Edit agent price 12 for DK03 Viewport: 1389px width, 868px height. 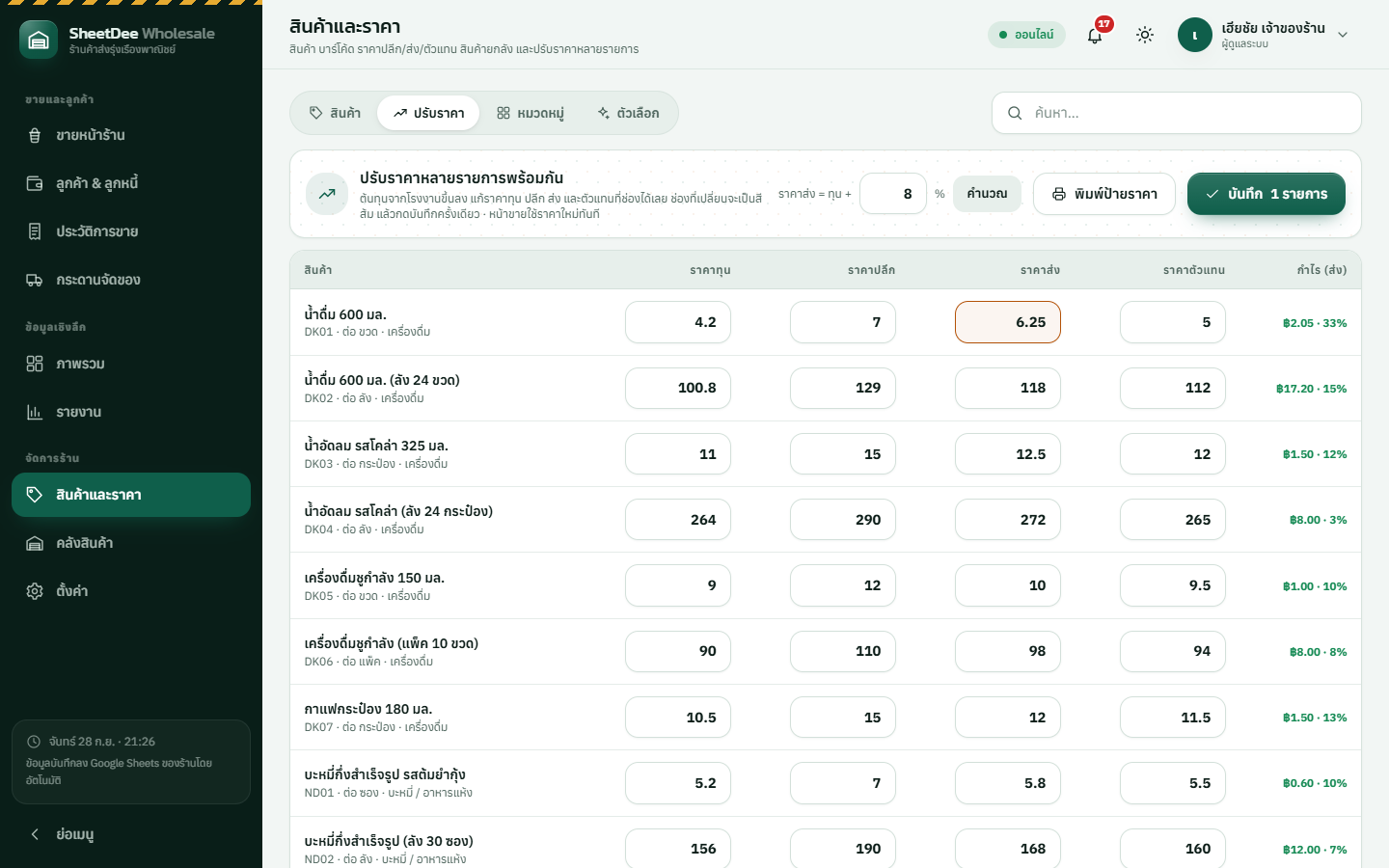pos(1173,454)
